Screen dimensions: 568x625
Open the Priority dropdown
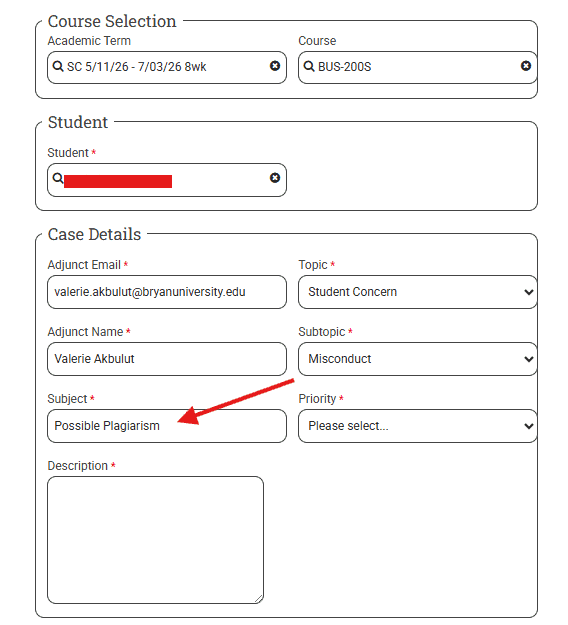418,426
